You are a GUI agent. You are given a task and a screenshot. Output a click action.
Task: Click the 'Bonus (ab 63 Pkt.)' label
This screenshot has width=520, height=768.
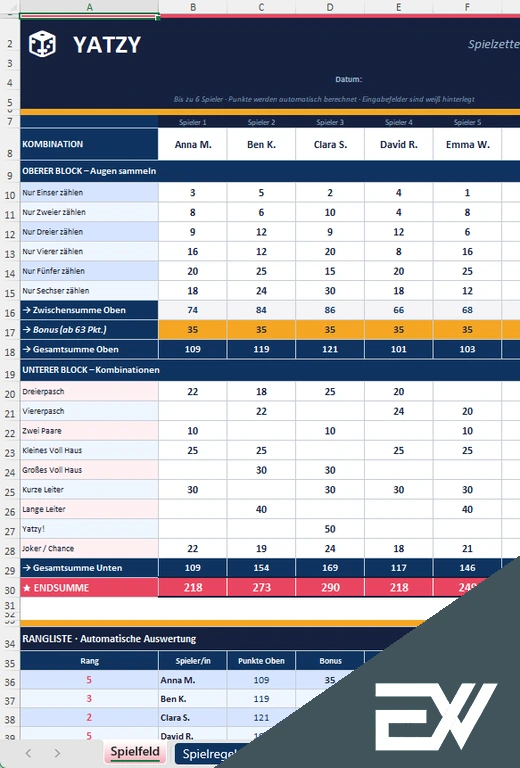pyautogui.click(x=89, y=330)
